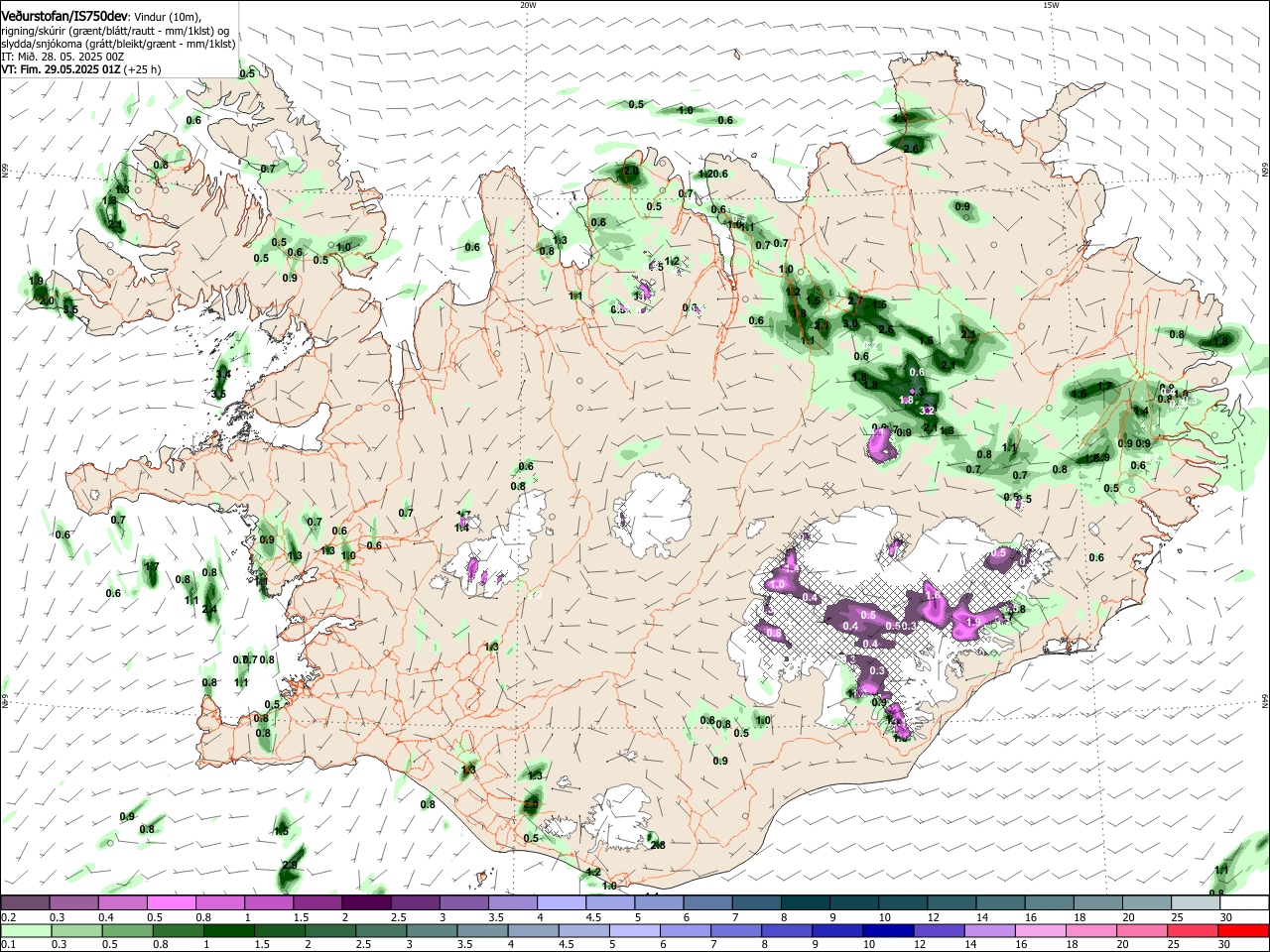
Task: Pick the upper legend swatch between 0.4 and 0.5
Action: pos(122,902)
